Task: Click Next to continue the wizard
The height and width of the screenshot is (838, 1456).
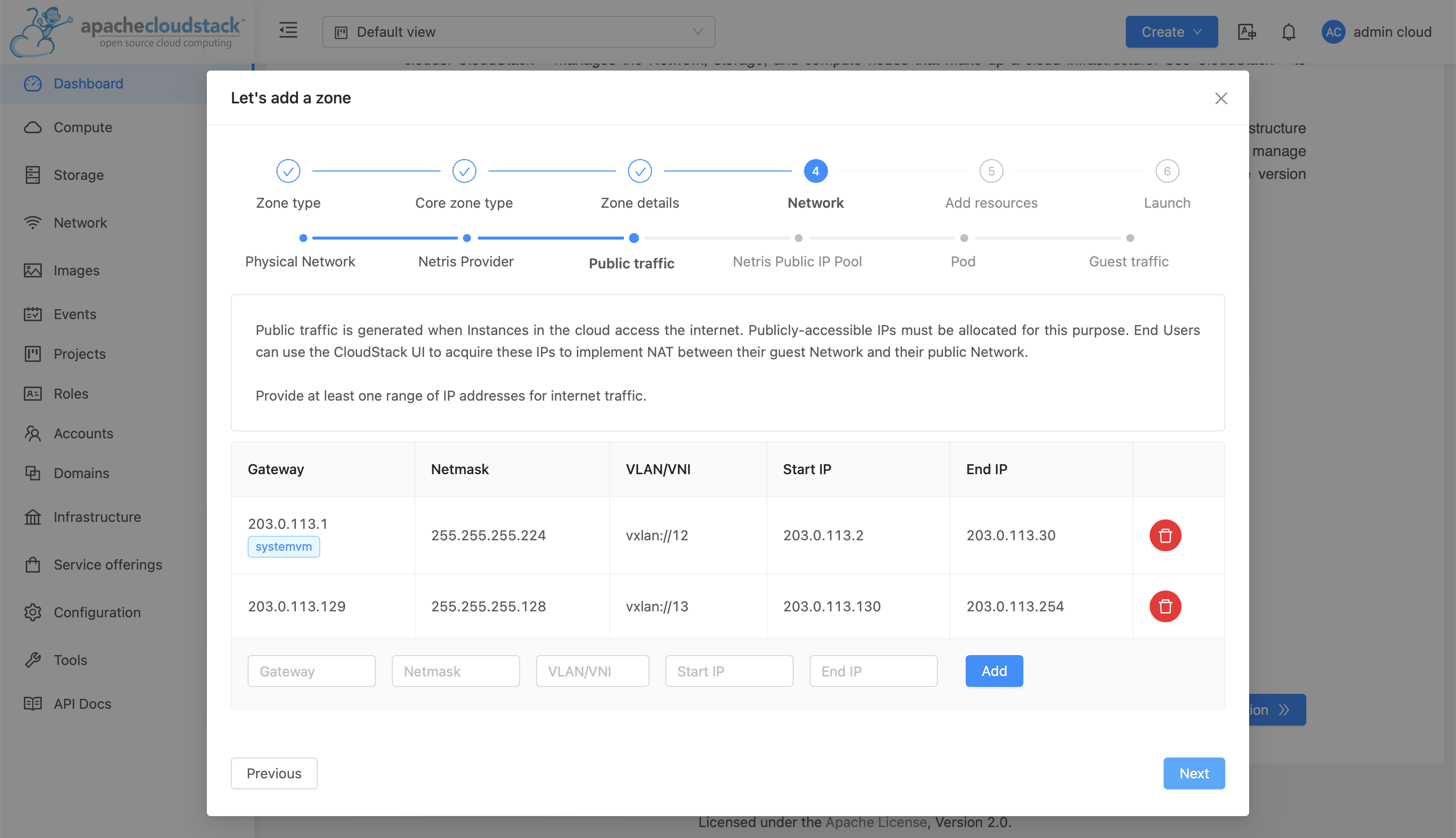Action: [x=1193, y=773]
